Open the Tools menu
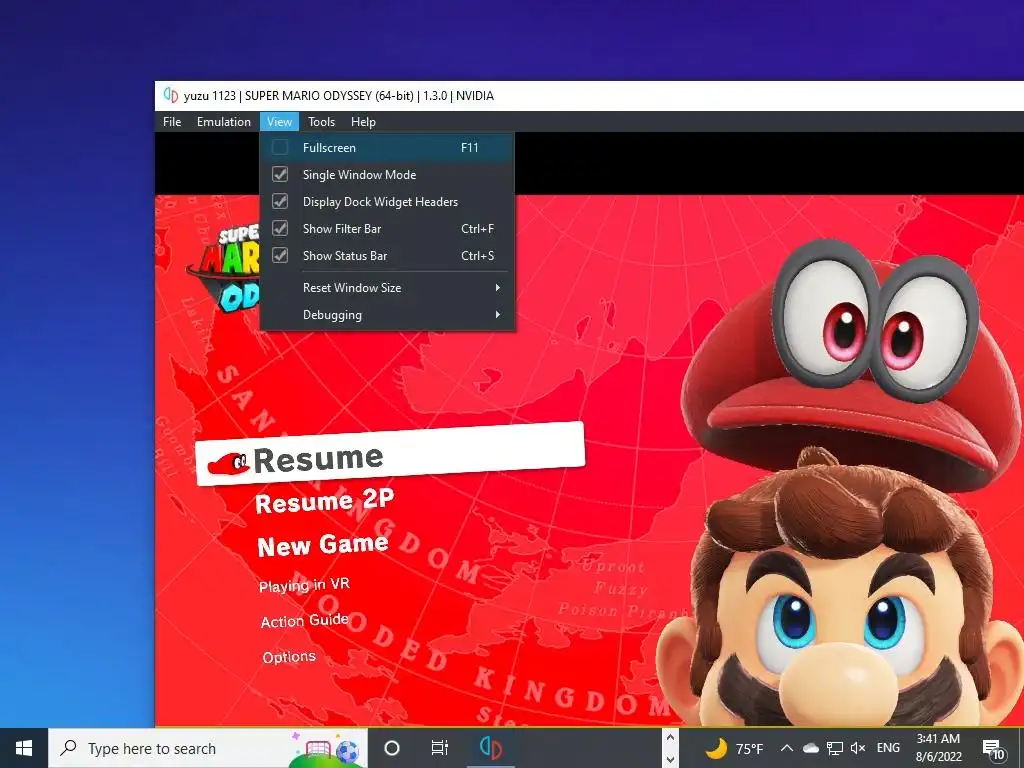1024x768 pixels. [321, 122]
